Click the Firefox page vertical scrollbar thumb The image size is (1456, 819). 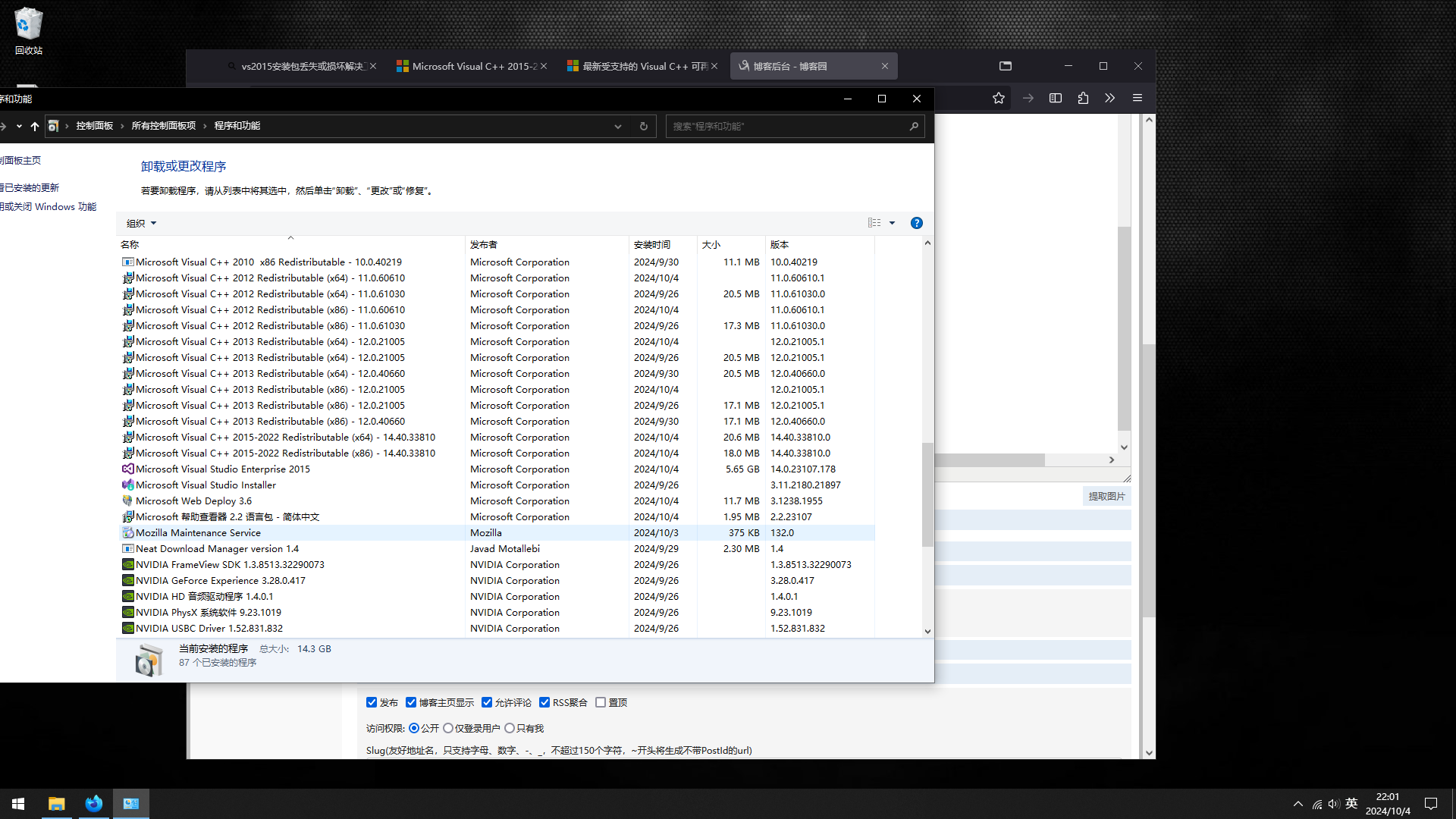(x=1149, y=481)
